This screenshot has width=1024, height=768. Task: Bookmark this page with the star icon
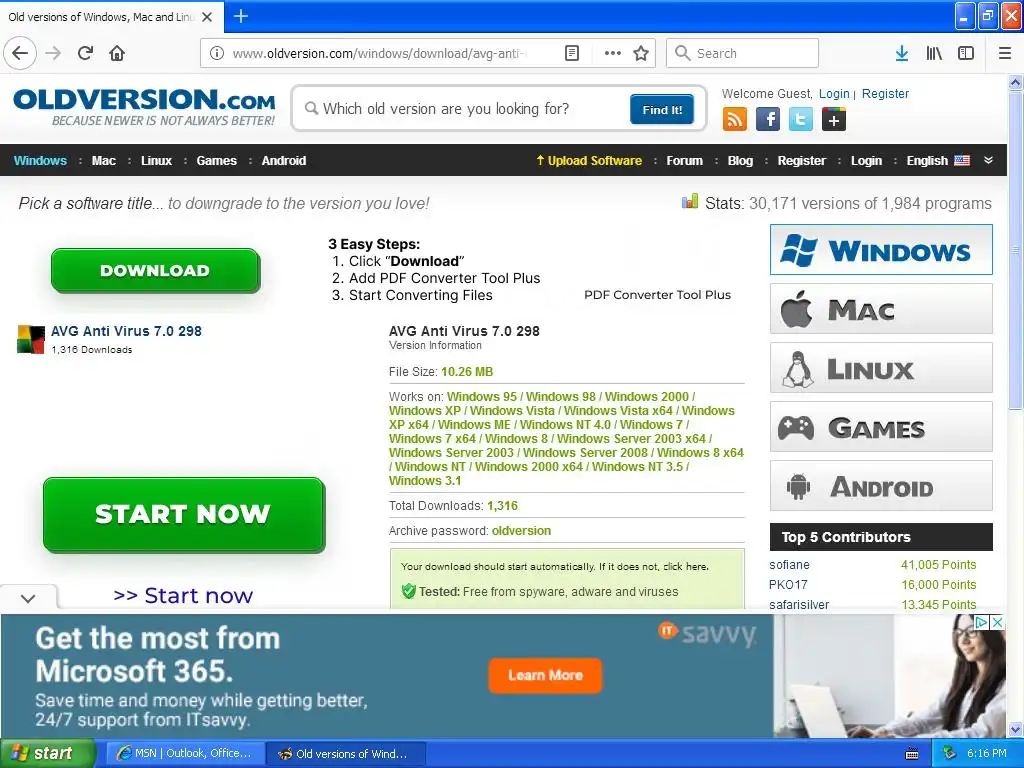tap(641, 53)
